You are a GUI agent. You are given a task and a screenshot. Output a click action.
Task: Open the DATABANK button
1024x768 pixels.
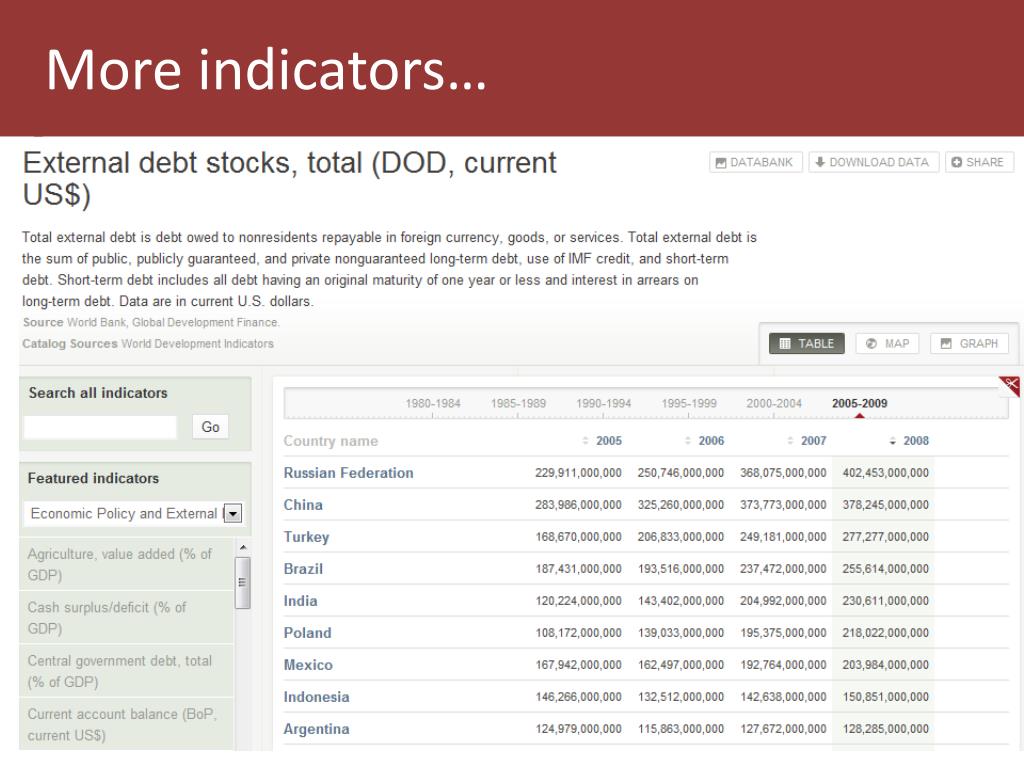pos(756,162)
